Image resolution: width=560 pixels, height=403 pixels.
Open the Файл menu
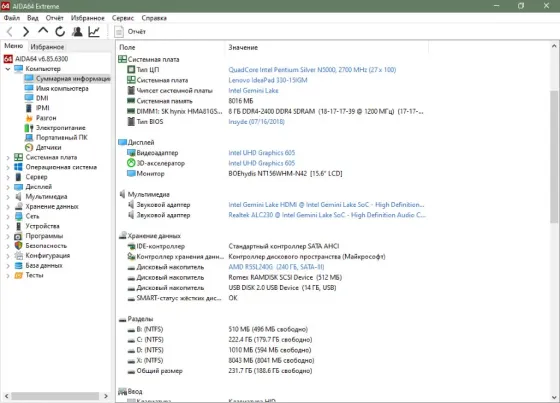click(x=12, y=18)
